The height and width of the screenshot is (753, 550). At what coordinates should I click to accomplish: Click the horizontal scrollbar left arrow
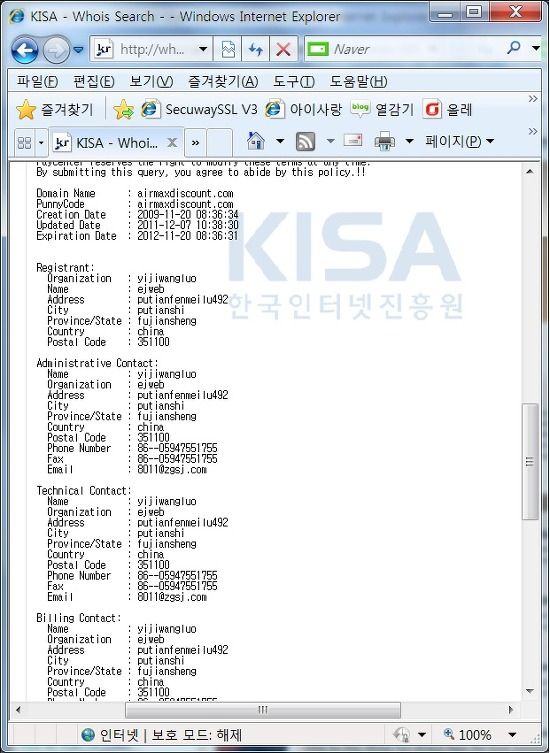point(19,710)
